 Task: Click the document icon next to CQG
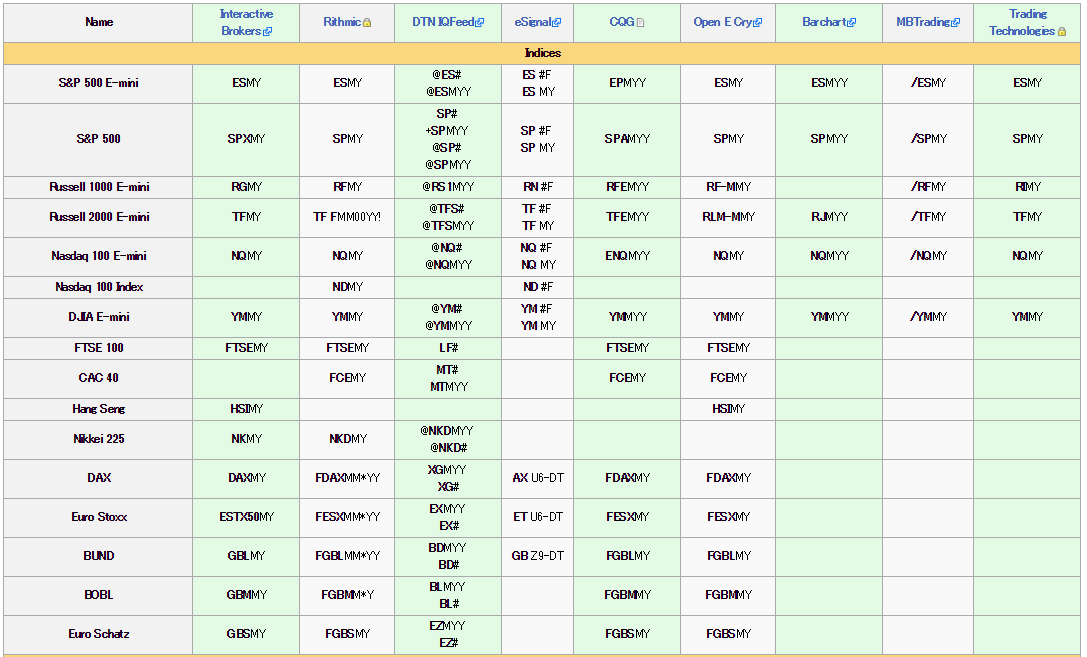(641, 23)
